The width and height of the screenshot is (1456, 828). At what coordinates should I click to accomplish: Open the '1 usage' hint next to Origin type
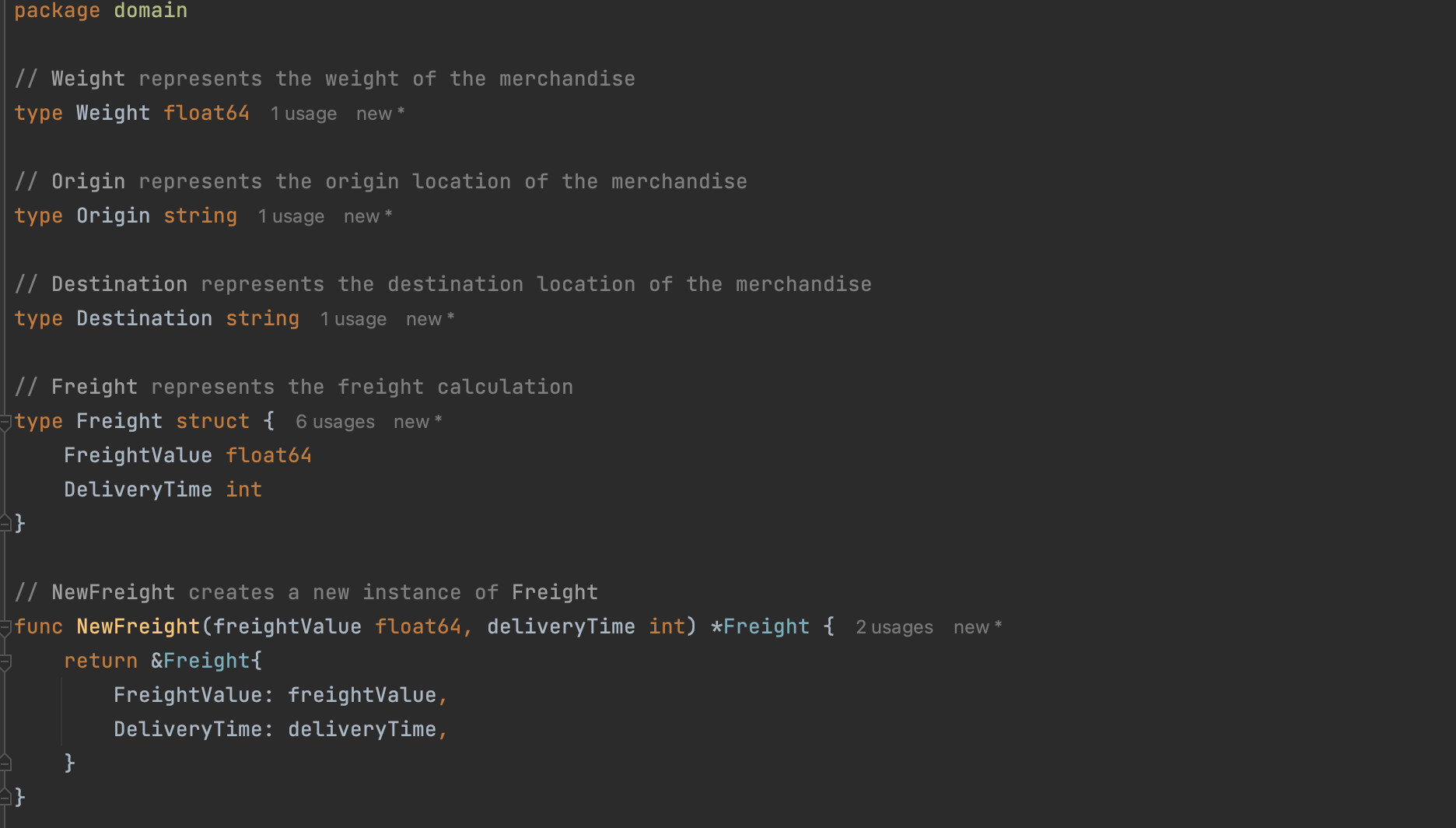tap(291, 216)
